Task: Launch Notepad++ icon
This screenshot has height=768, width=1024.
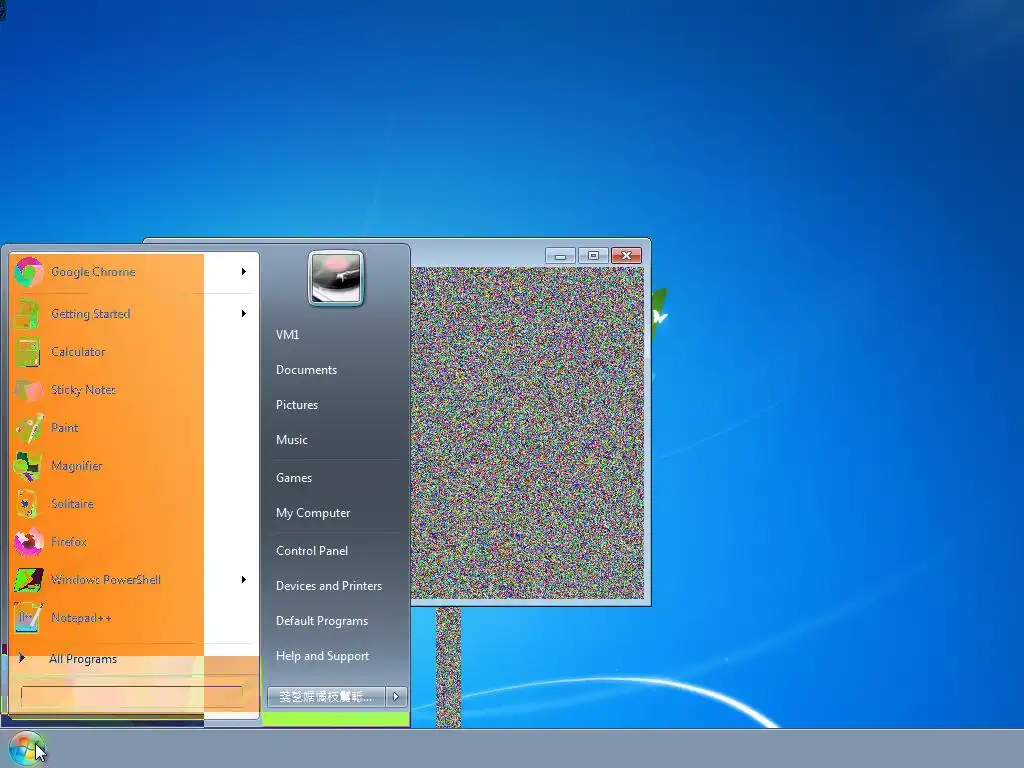Action: (28, 618)
